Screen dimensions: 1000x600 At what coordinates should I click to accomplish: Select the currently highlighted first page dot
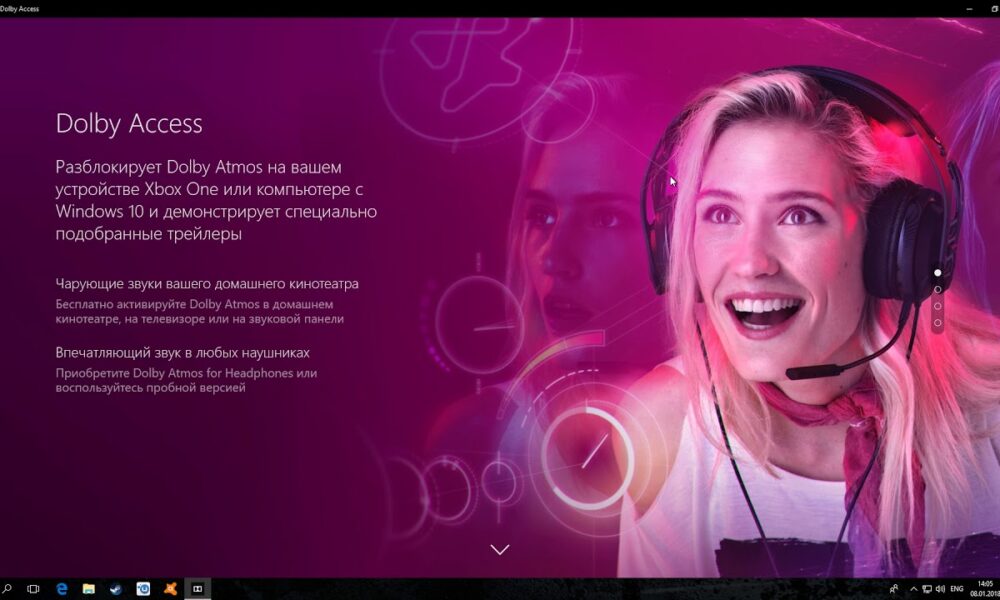pyautogui.click(x=938, y=272)
